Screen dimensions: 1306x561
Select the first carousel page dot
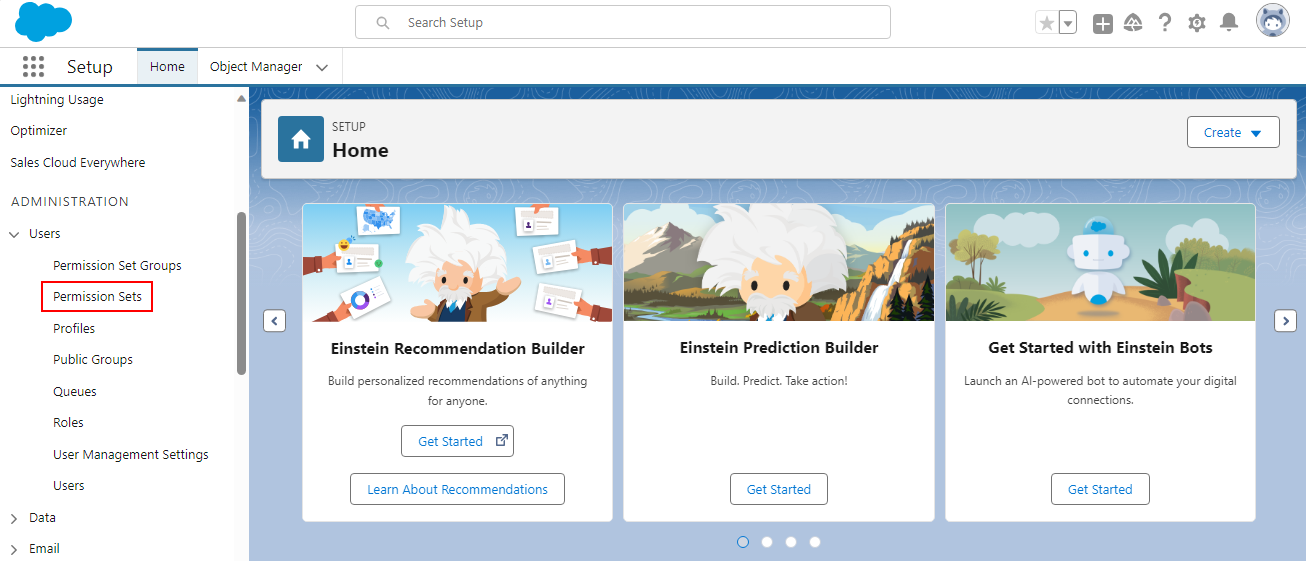click(x=743, y=542)
